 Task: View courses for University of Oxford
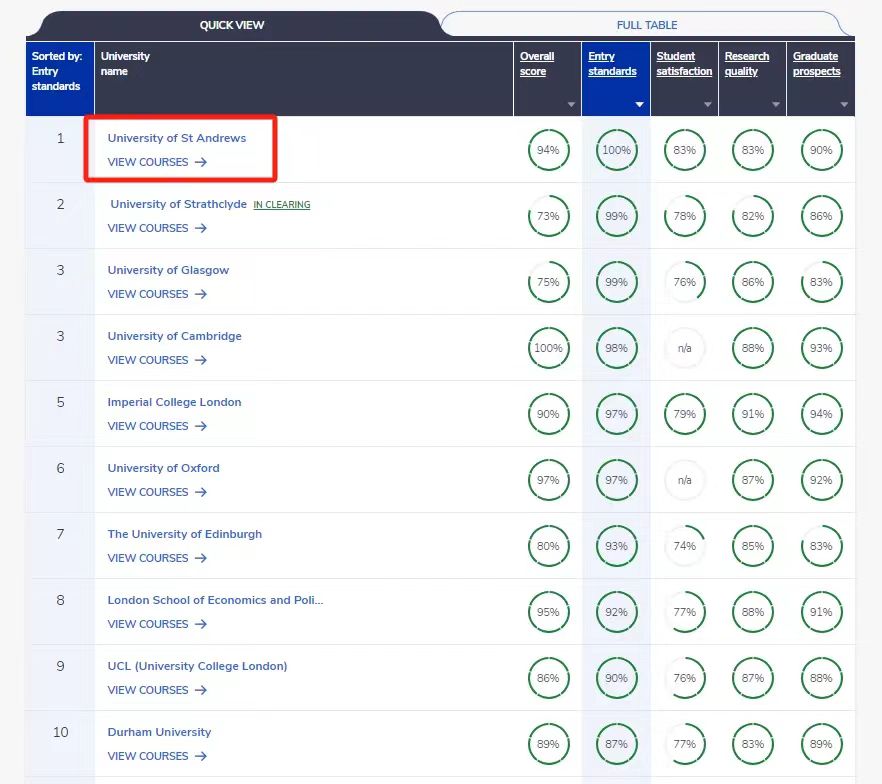[x=157, y=492]
